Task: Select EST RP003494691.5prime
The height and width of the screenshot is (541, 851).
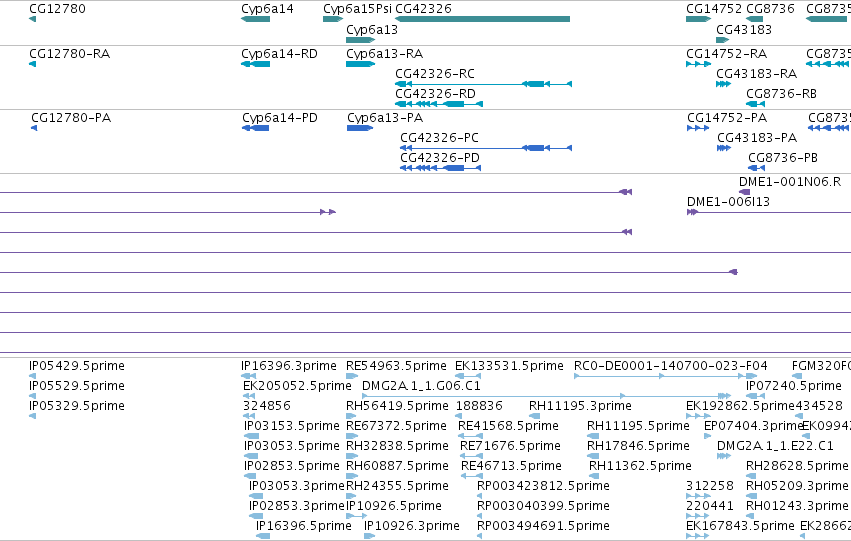Action: click(479, 536)
